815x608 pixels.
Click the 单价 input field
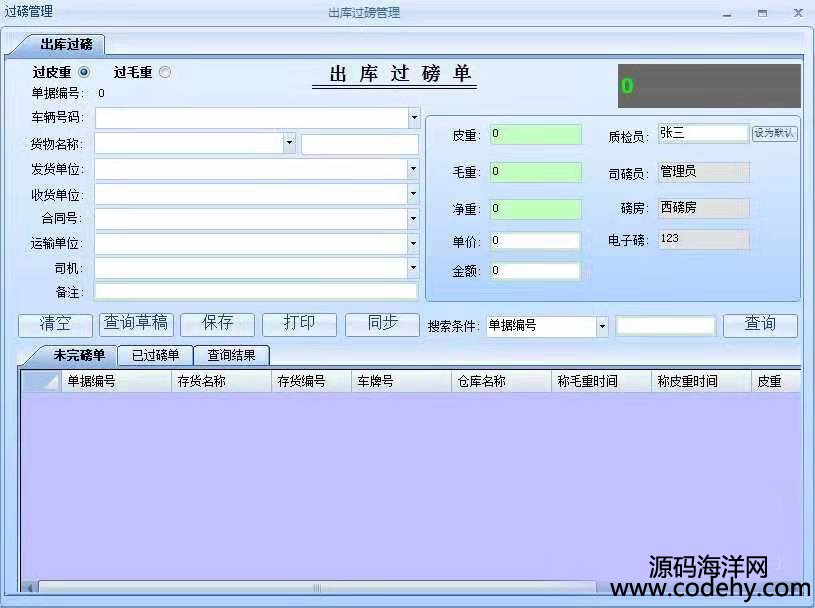coord(535,241)
